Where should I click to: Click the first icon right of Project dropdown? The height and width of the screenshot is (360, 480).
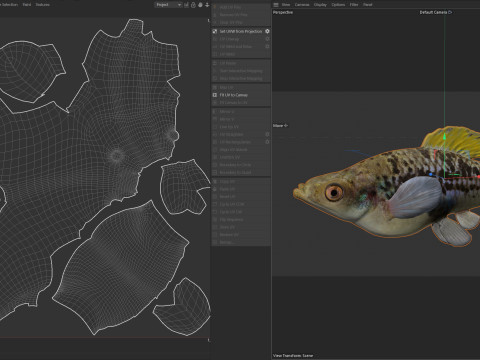coord(186,5)
